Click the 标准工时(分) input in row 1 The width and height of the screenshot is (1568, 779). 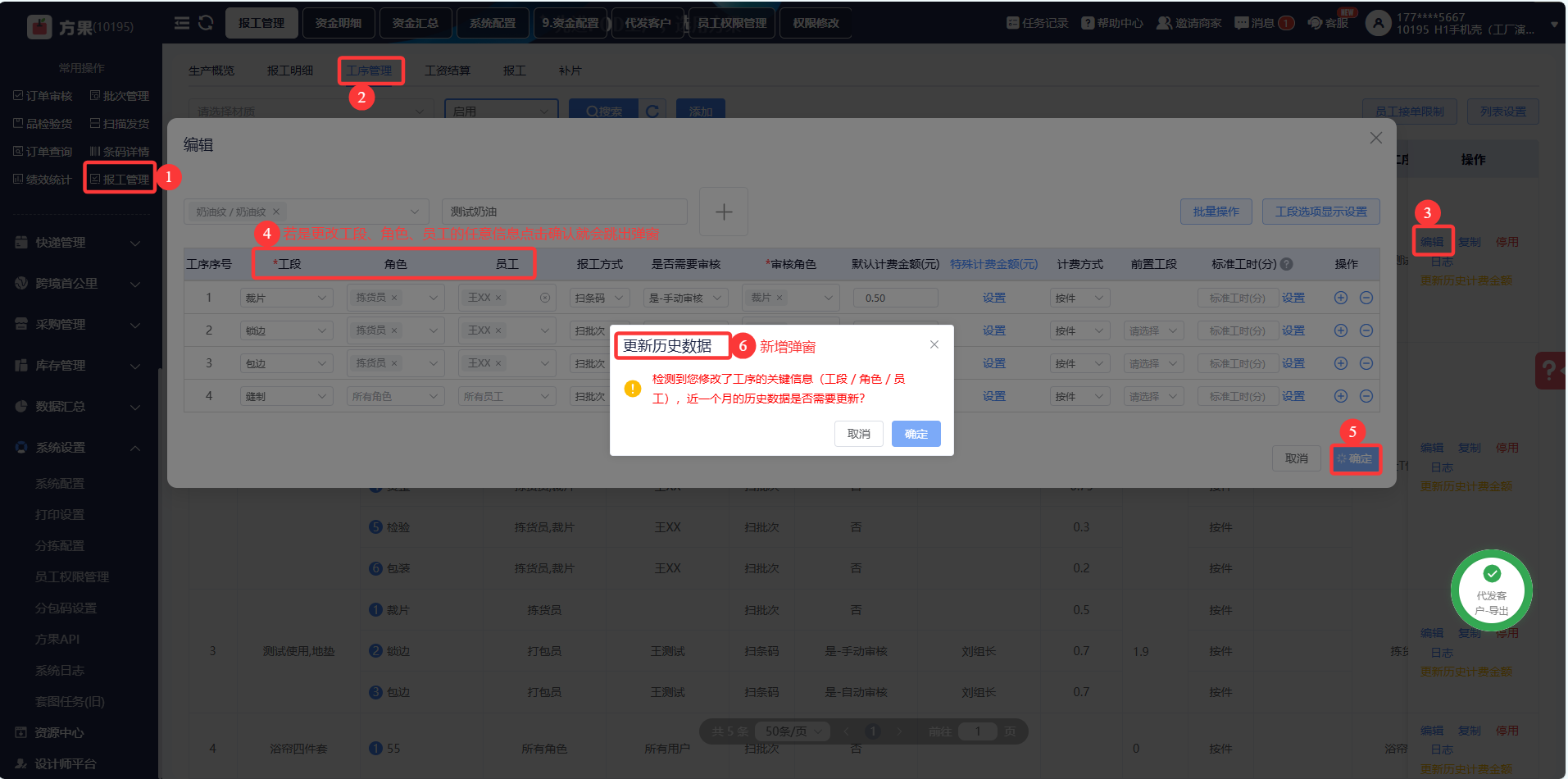point(1238,298)
